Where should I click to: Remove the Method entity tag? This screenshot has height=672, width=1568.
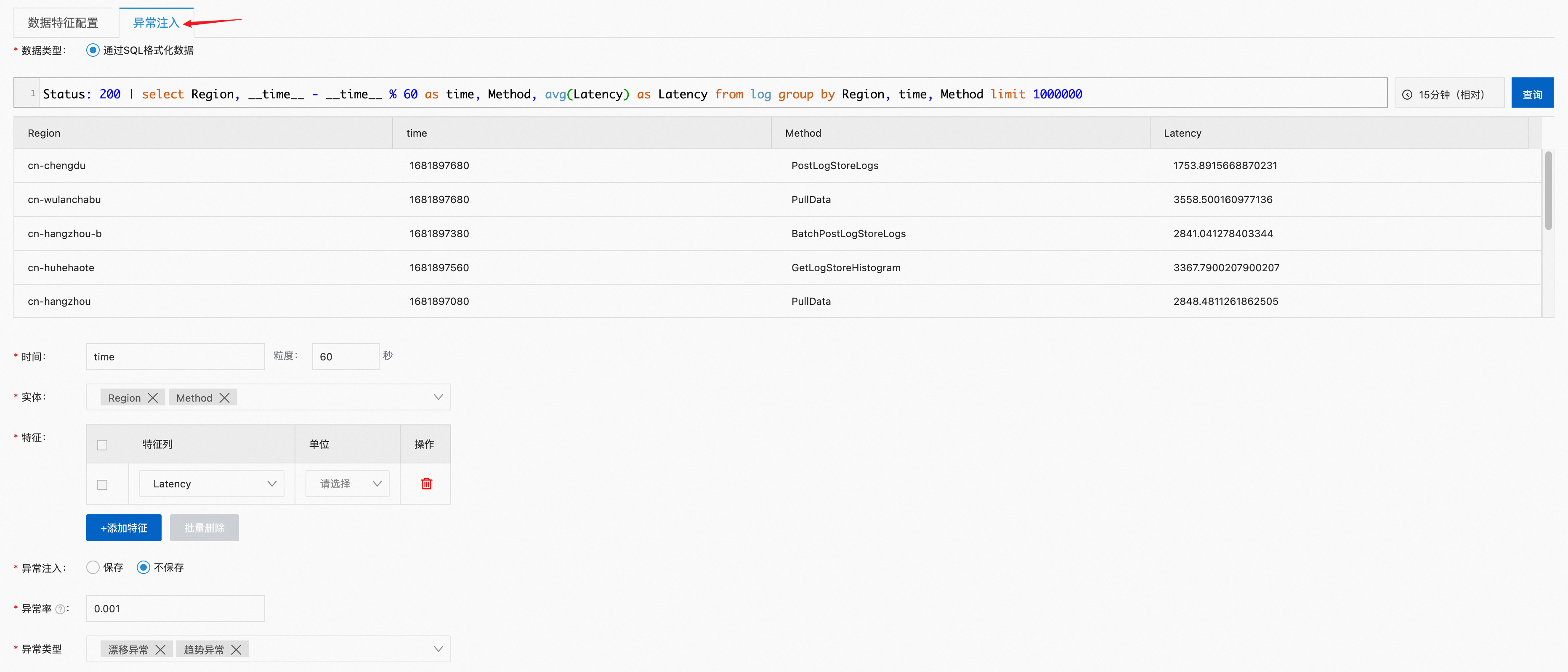pos(225,398)
